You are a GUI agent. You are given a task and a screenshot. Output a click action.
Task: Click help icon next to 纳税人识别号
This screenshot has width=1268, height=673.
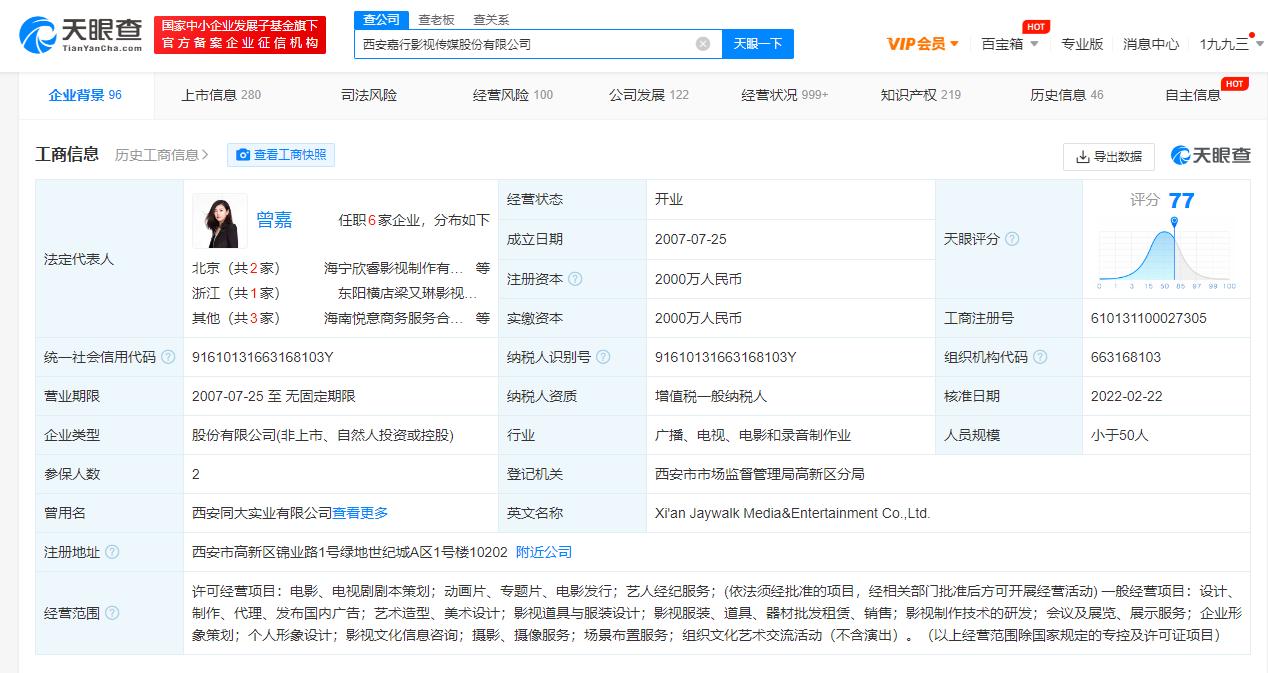tap(603, 357)
